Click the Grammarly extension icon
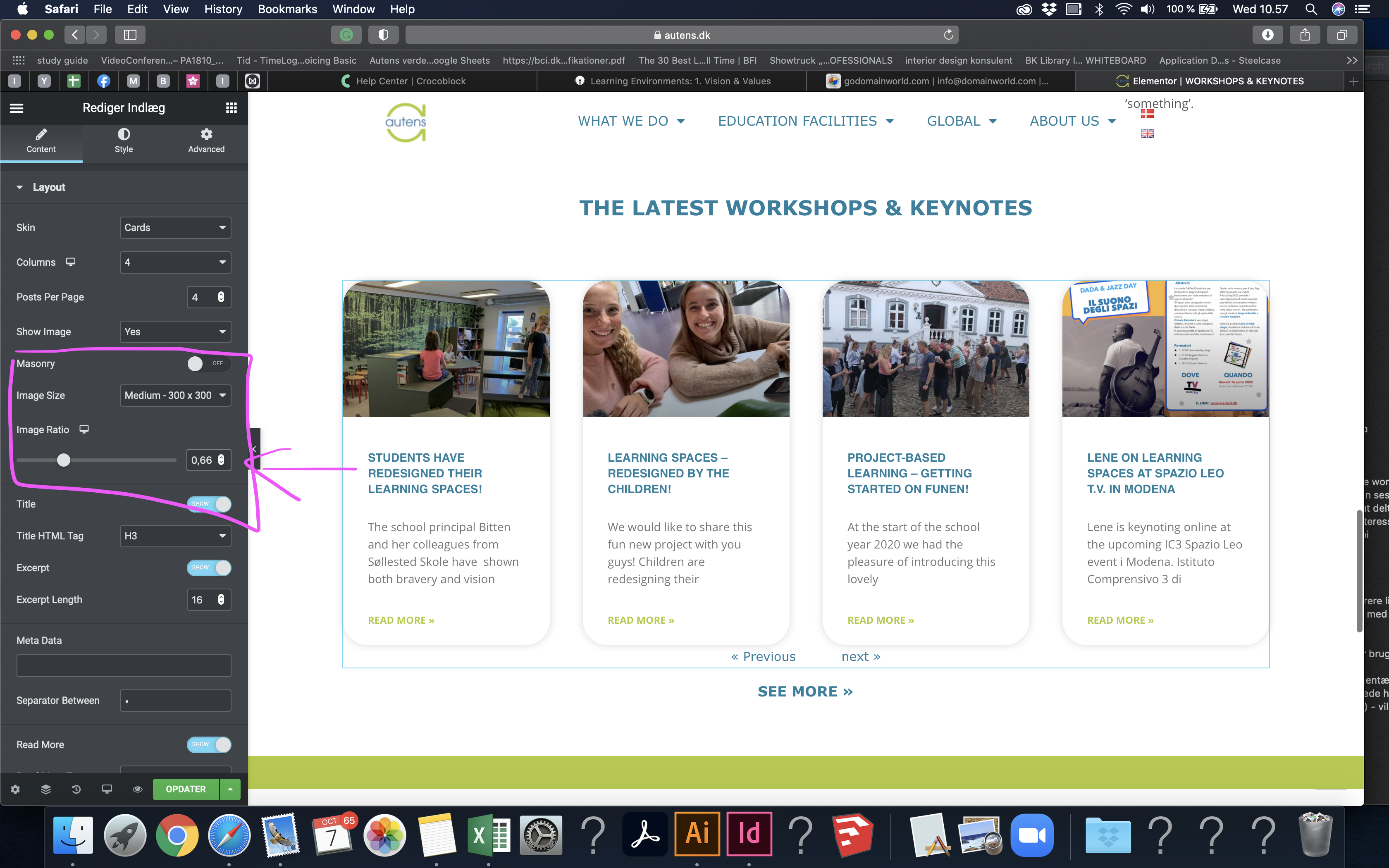 point(346,35)
